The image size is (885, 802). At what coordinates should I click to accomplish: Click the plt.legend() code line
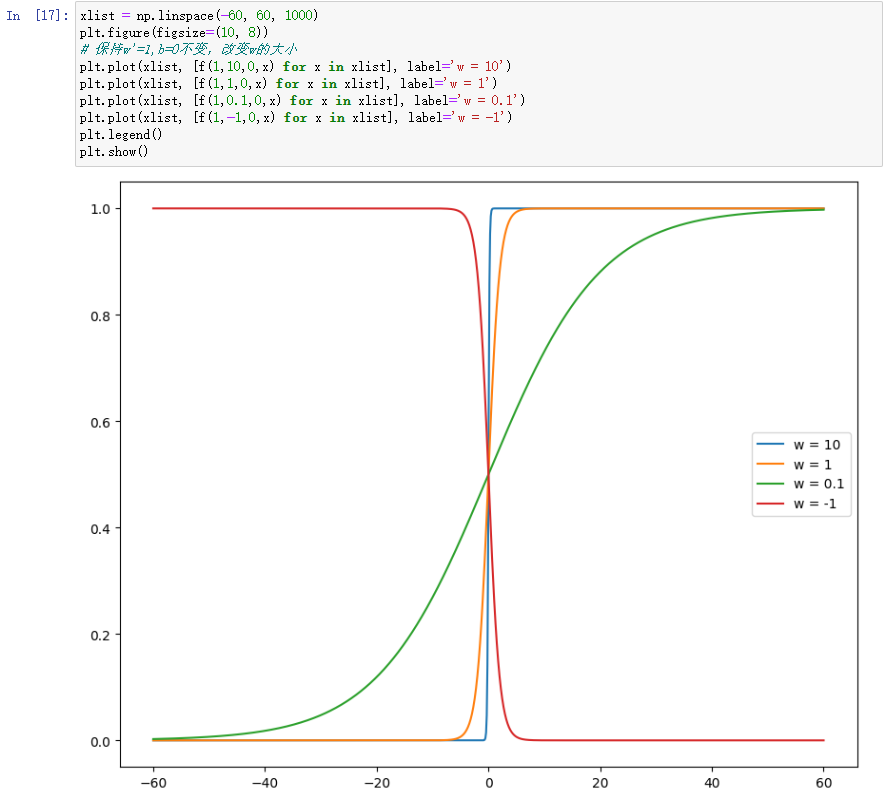(121, 134)
